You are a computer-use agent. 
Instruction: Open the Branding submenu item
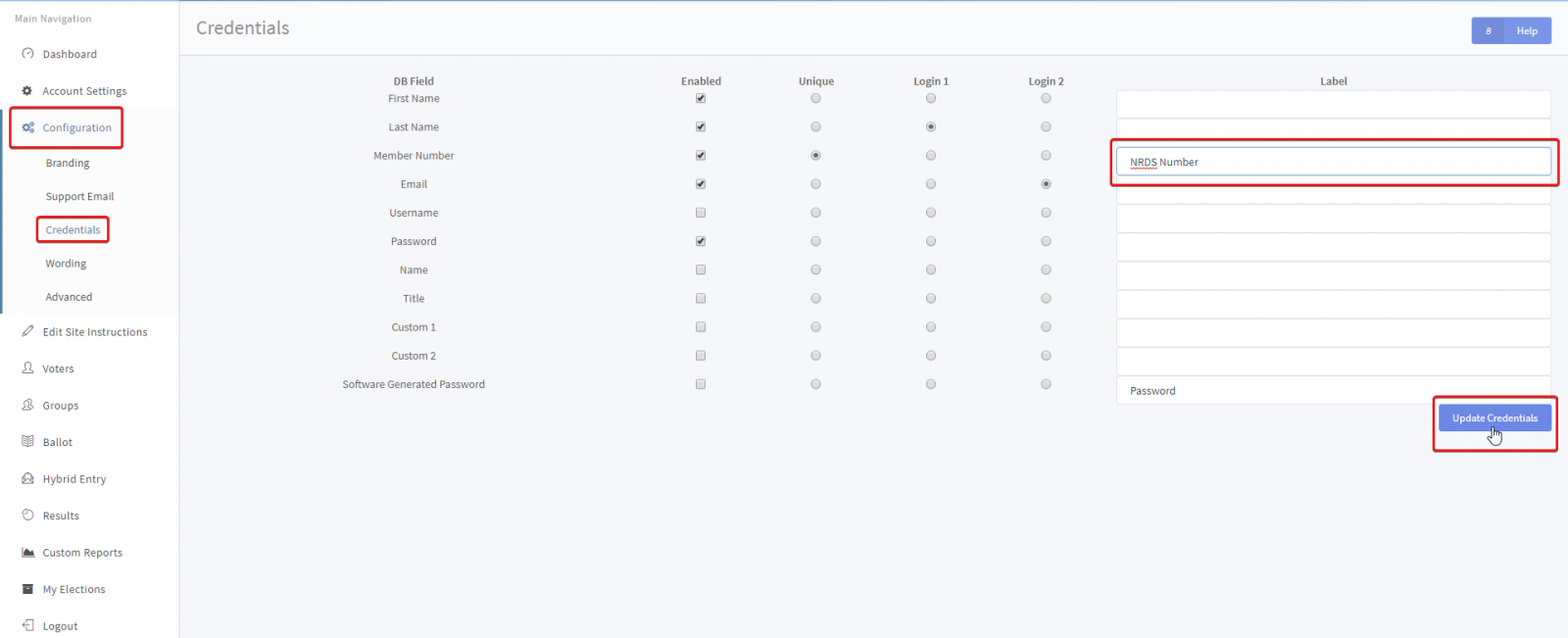68,163
